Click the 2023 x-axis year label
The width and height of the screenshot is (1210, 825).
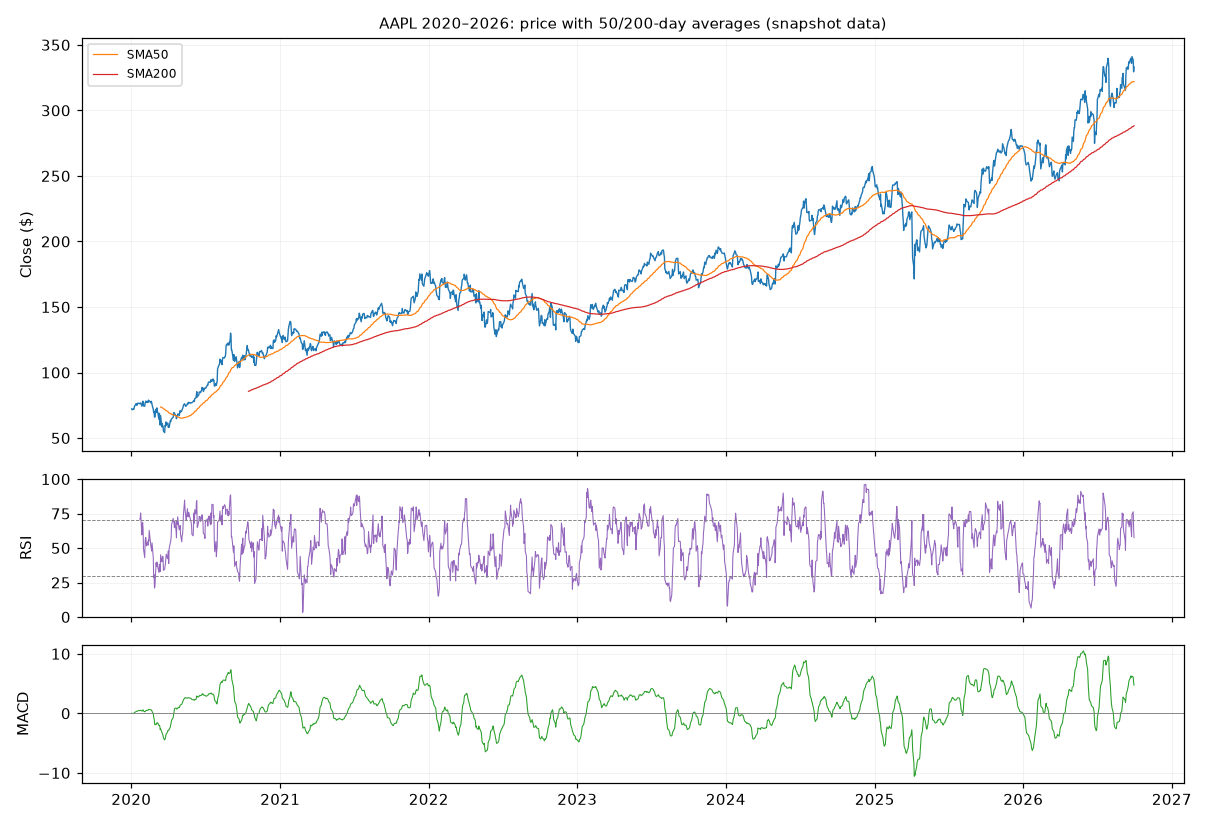point(577,800)
